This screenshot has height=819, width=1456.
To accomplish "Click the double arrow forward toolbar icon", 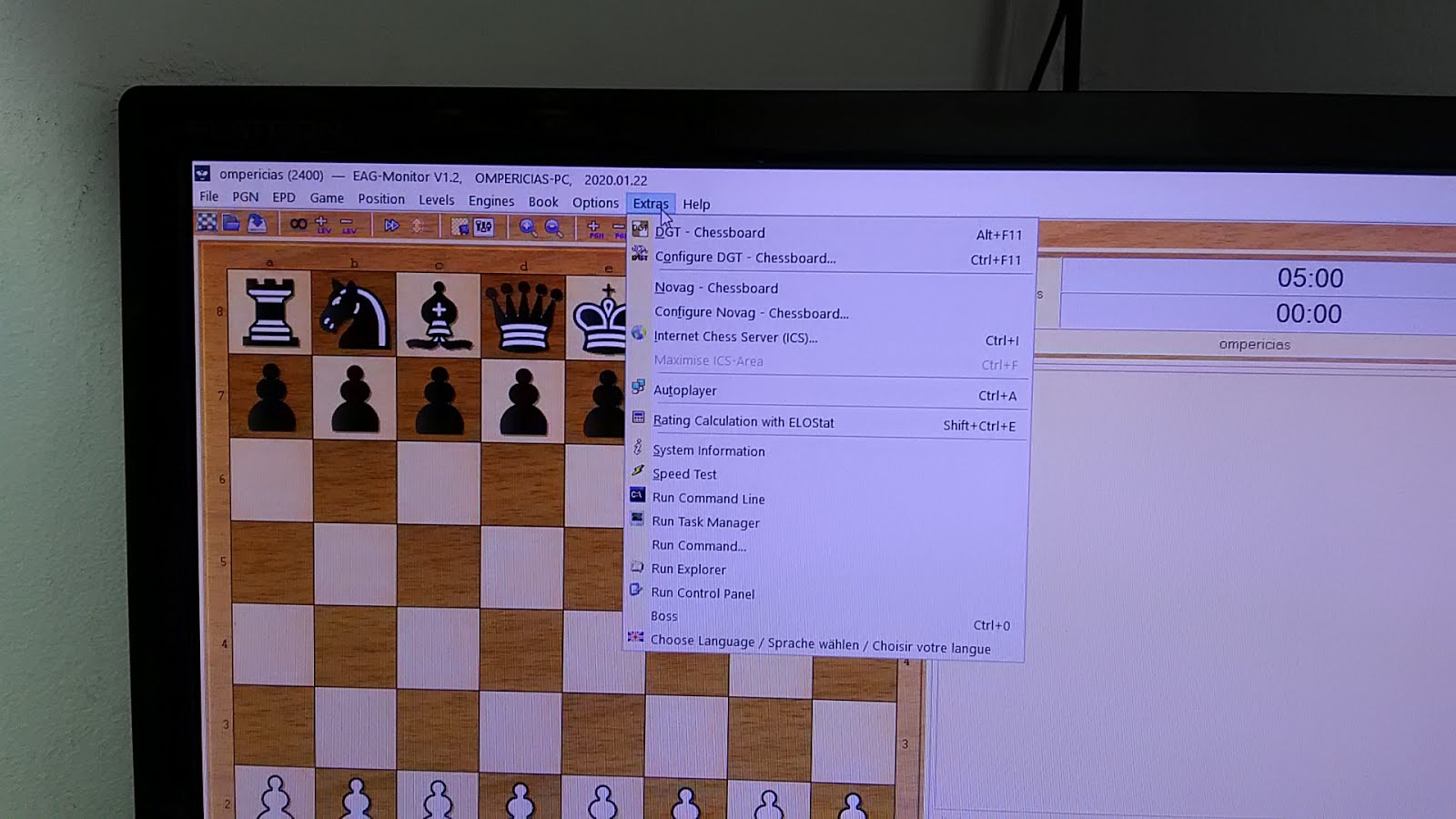I will coord(391,225).
